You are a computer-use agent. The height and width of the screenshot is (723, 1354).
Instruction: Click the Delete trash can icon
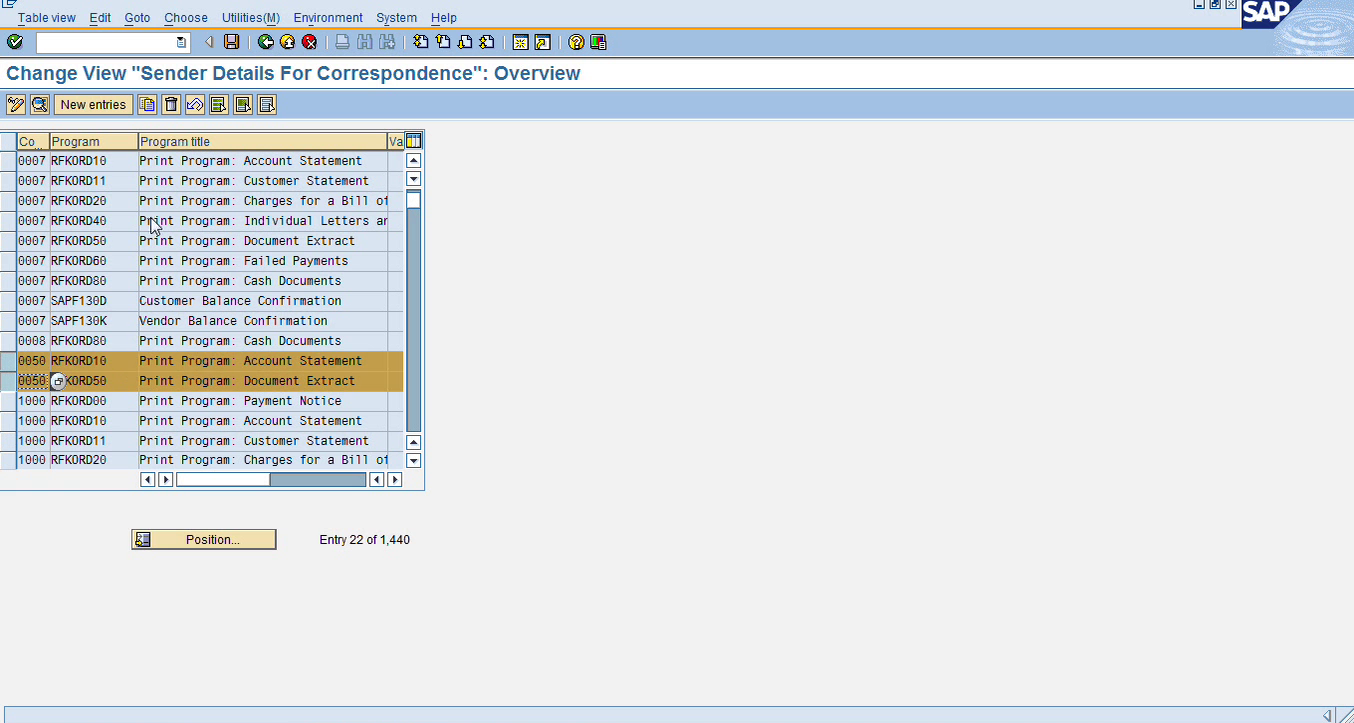click(x=171, y=104)
